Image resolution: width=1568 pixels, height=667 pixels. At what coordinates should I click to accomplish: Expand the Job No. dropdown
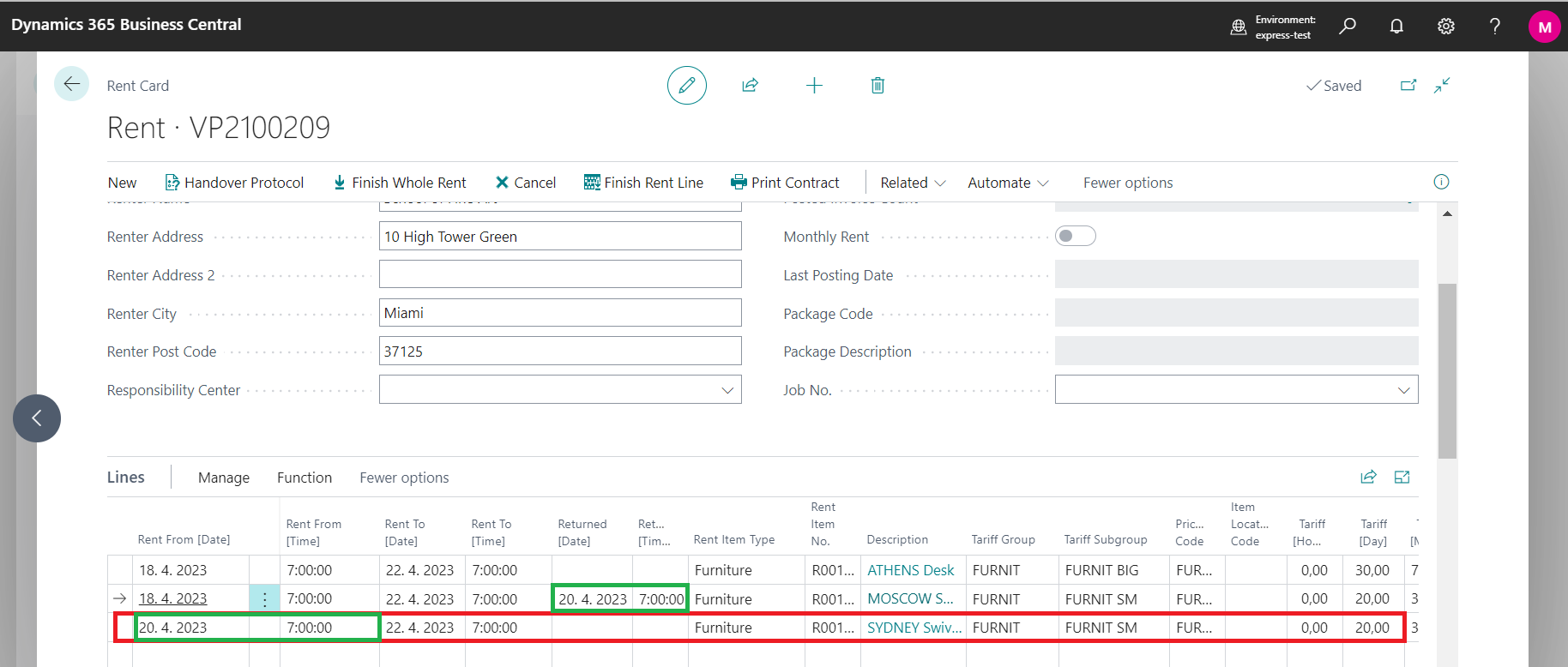coord(1403,390)
